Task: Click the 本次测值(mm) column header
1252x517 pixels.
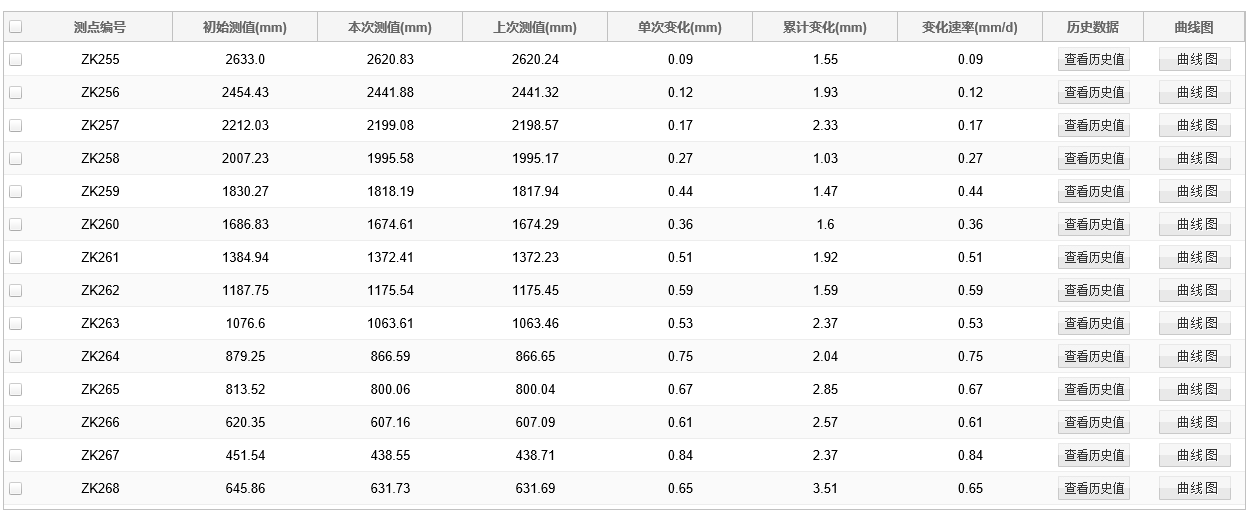Action: (x=390, y=27)
